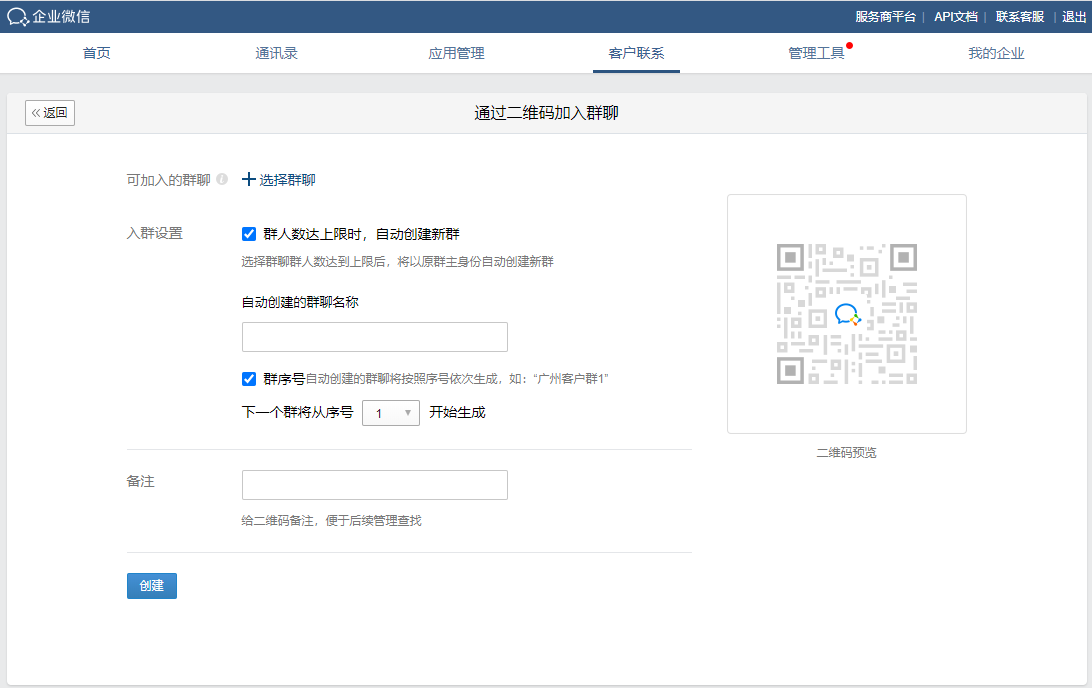Open the starting sequence number dropdown

pyautogui.click(x=390, y=412)
